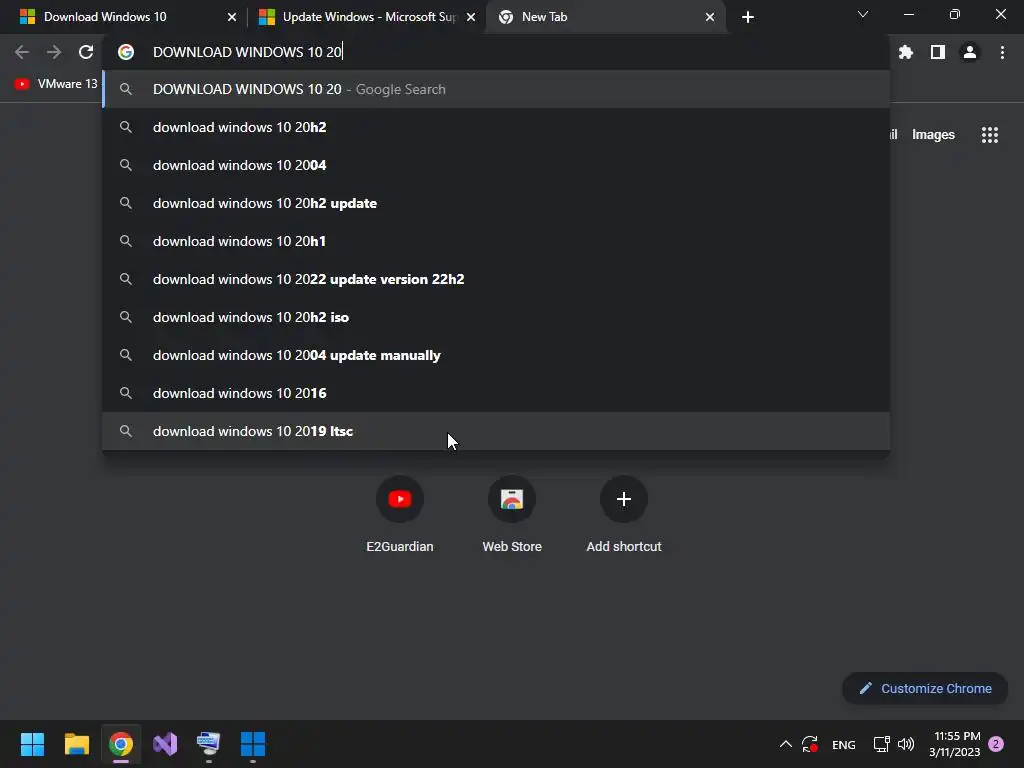
Task: Toggle the side panel icon
Action: [x=938, y=52]
